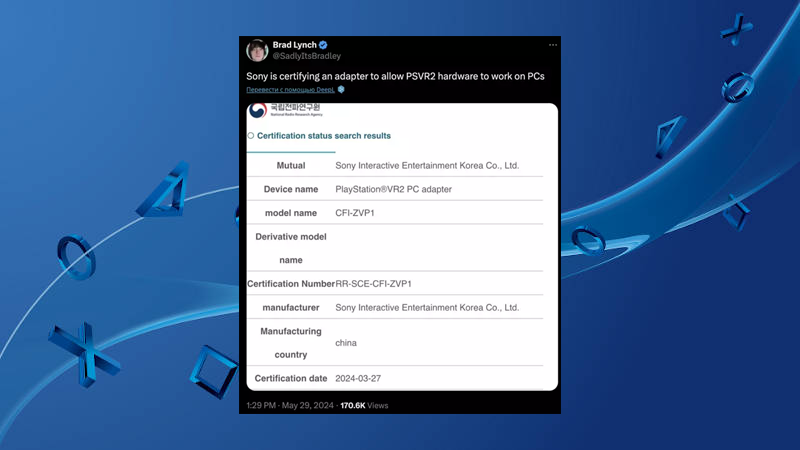Click the model name value 'CFI-ZVP1'

pyautogui.click(x=355, y=213)
